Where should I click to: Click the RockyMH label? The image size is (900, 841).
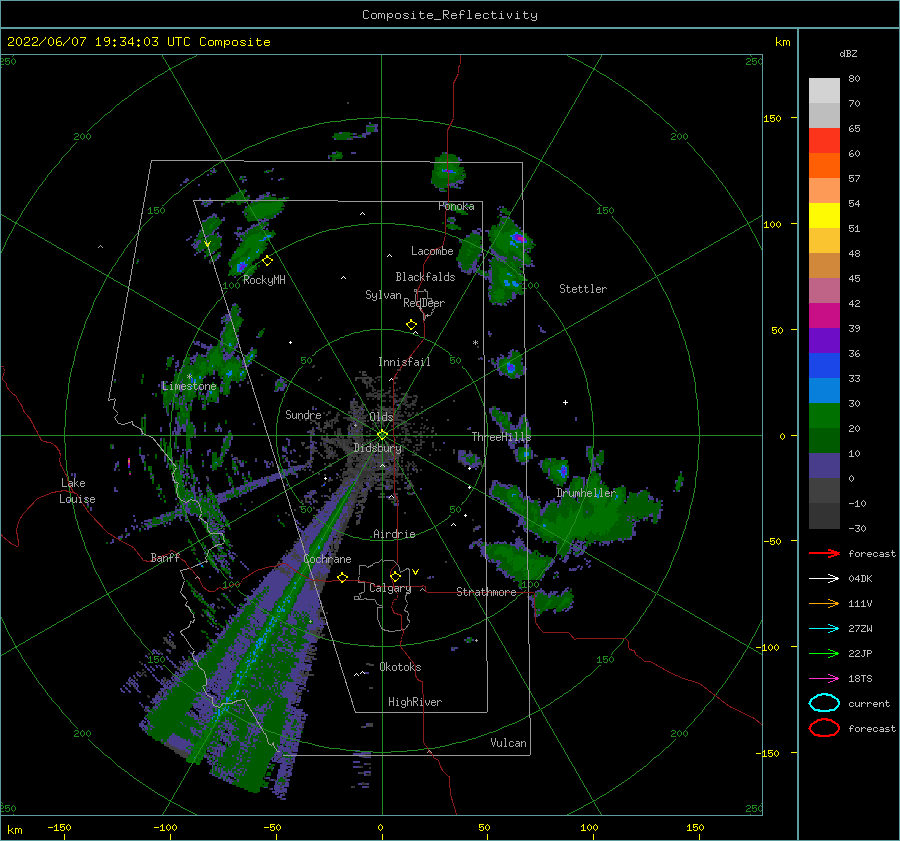pyautogui.click(x=264, y=280)
